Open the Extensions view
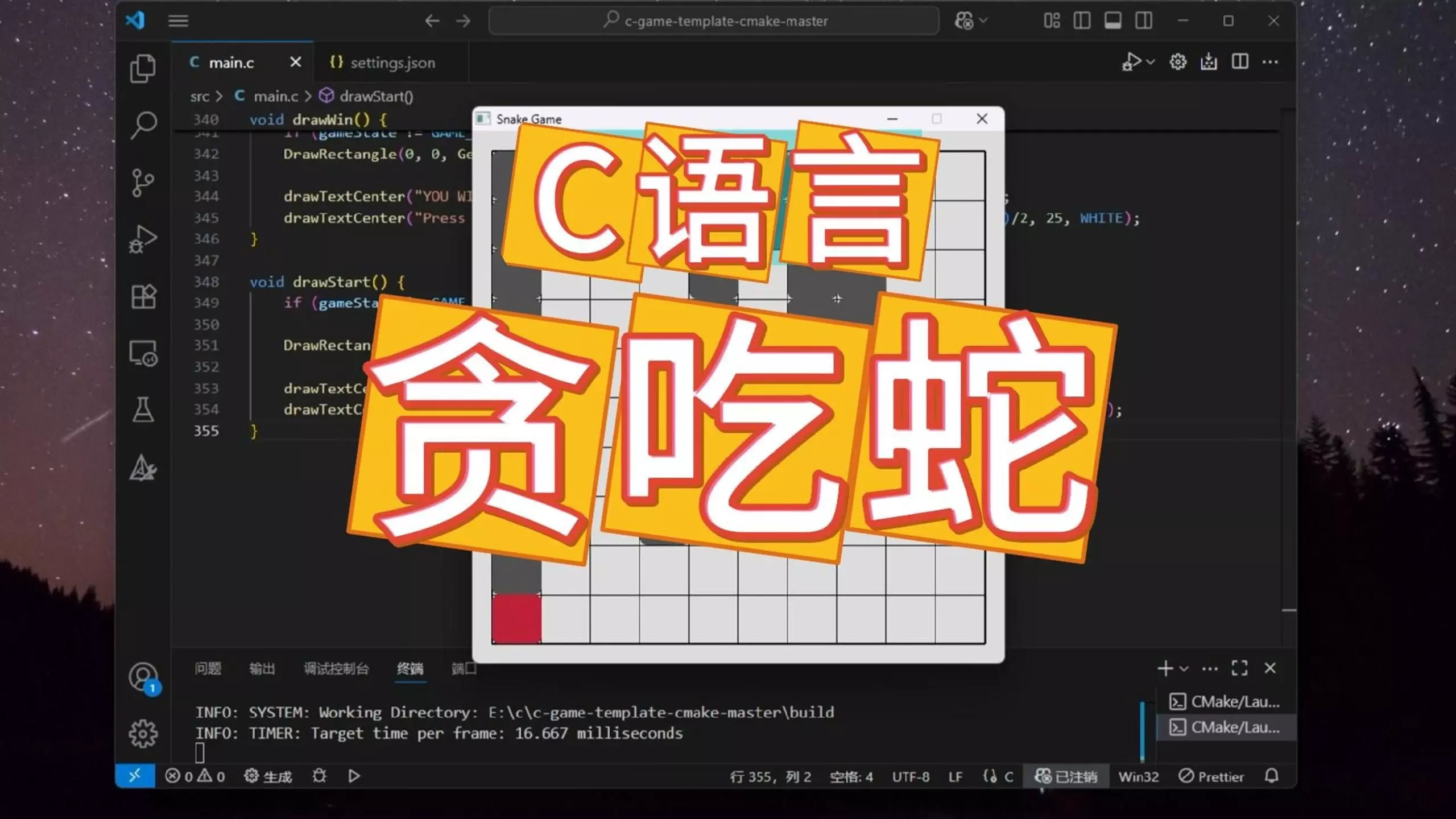This screenshot has height=819, width=1456. point(143,296)
